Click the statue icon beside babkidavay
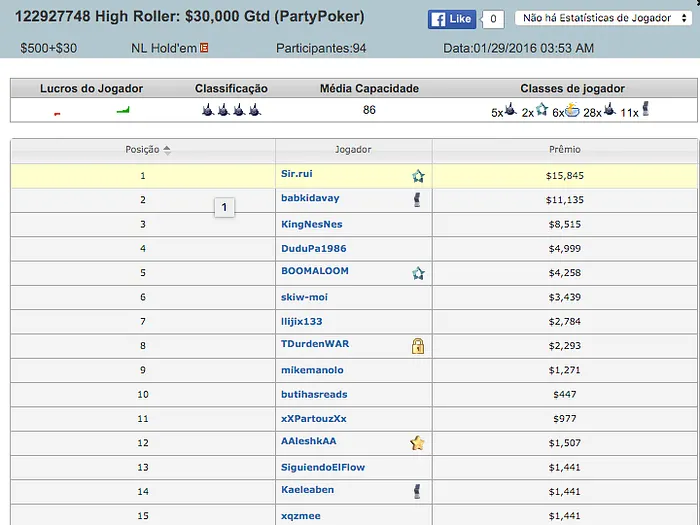700x525 pixels. (x=417, y=200)
